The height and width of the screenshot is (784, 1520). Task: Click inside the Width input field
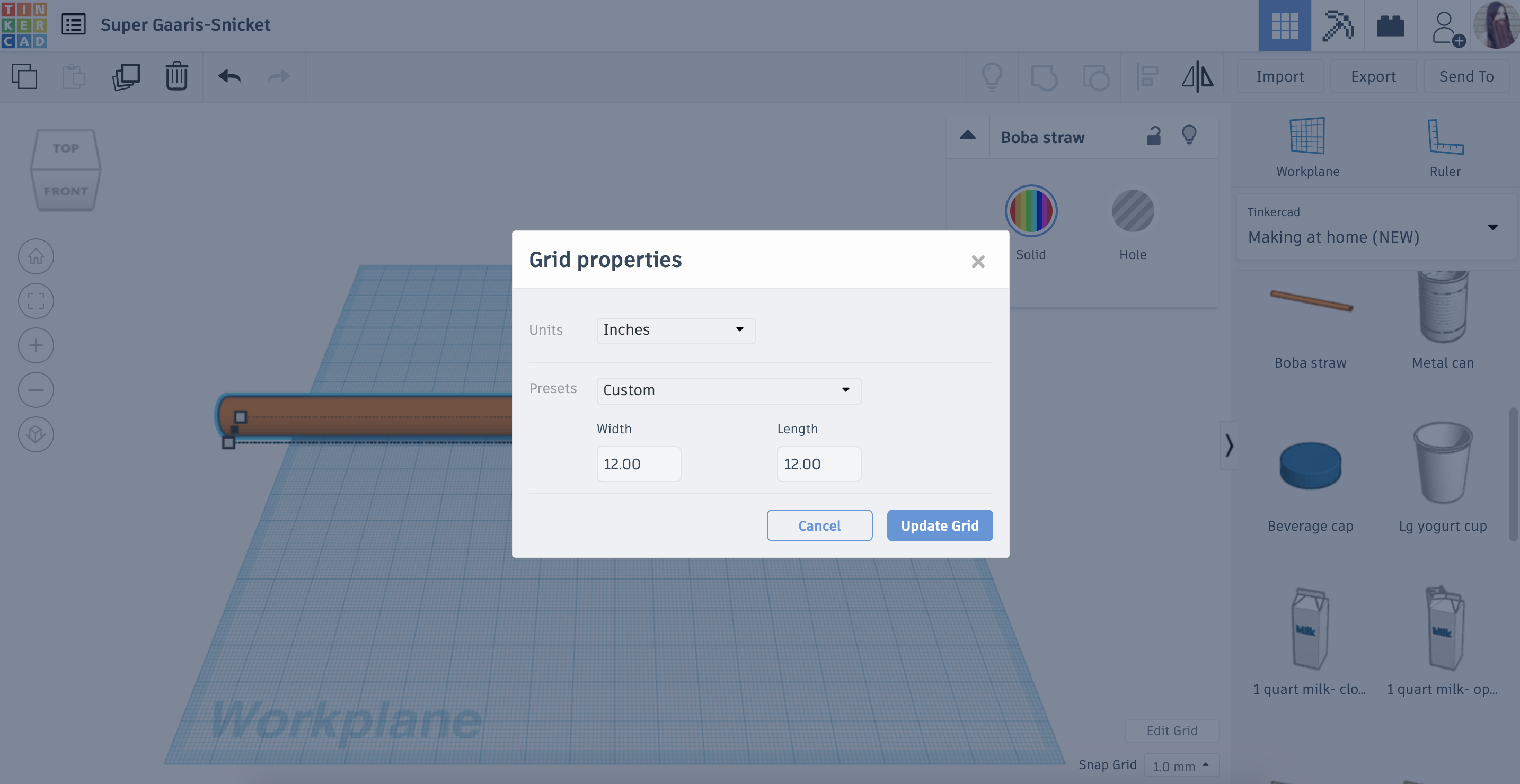pos(639,464)
